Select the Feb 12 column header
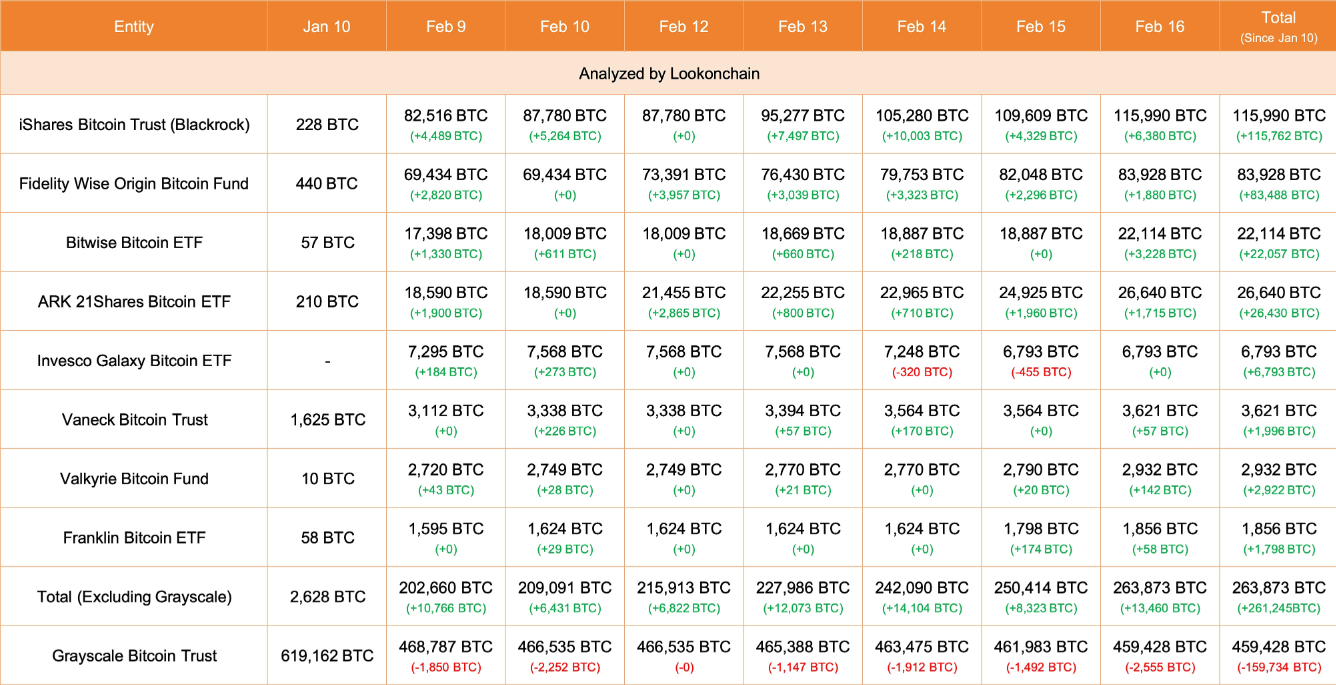1336x685 pixels. tap(684, 26)
